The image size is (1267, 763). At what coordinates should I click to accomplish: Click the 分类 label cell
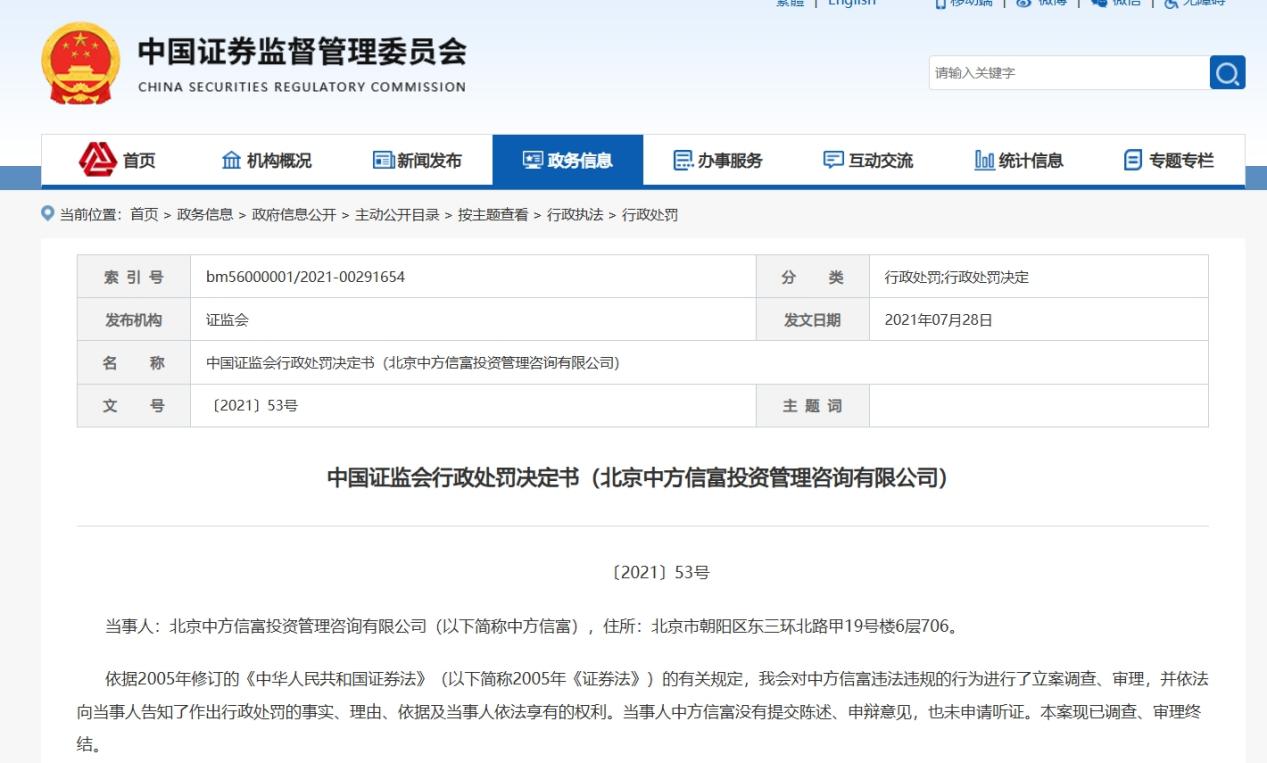813,277
